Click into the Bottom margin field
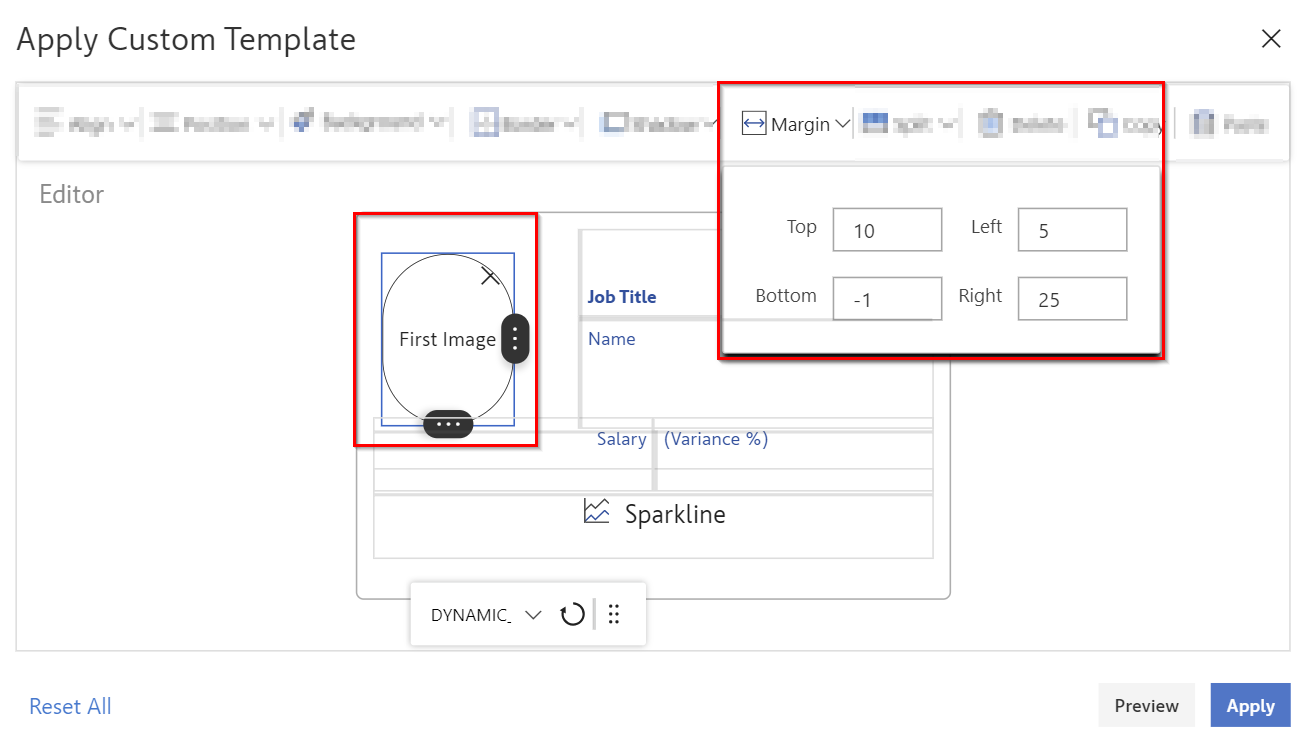Screen dimensions: 1303x738 887,298
